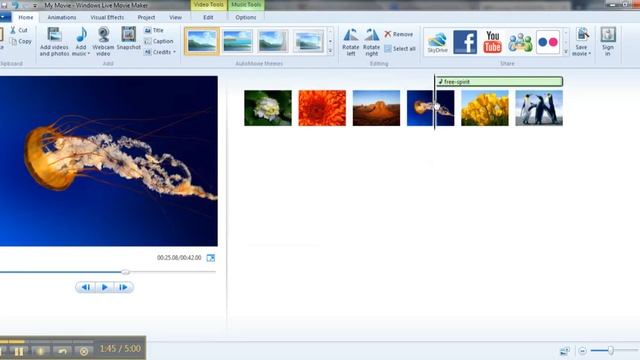Screen dimensions: 640x360
Task: Add a Caption to the clip
Action: click(159, 41)
